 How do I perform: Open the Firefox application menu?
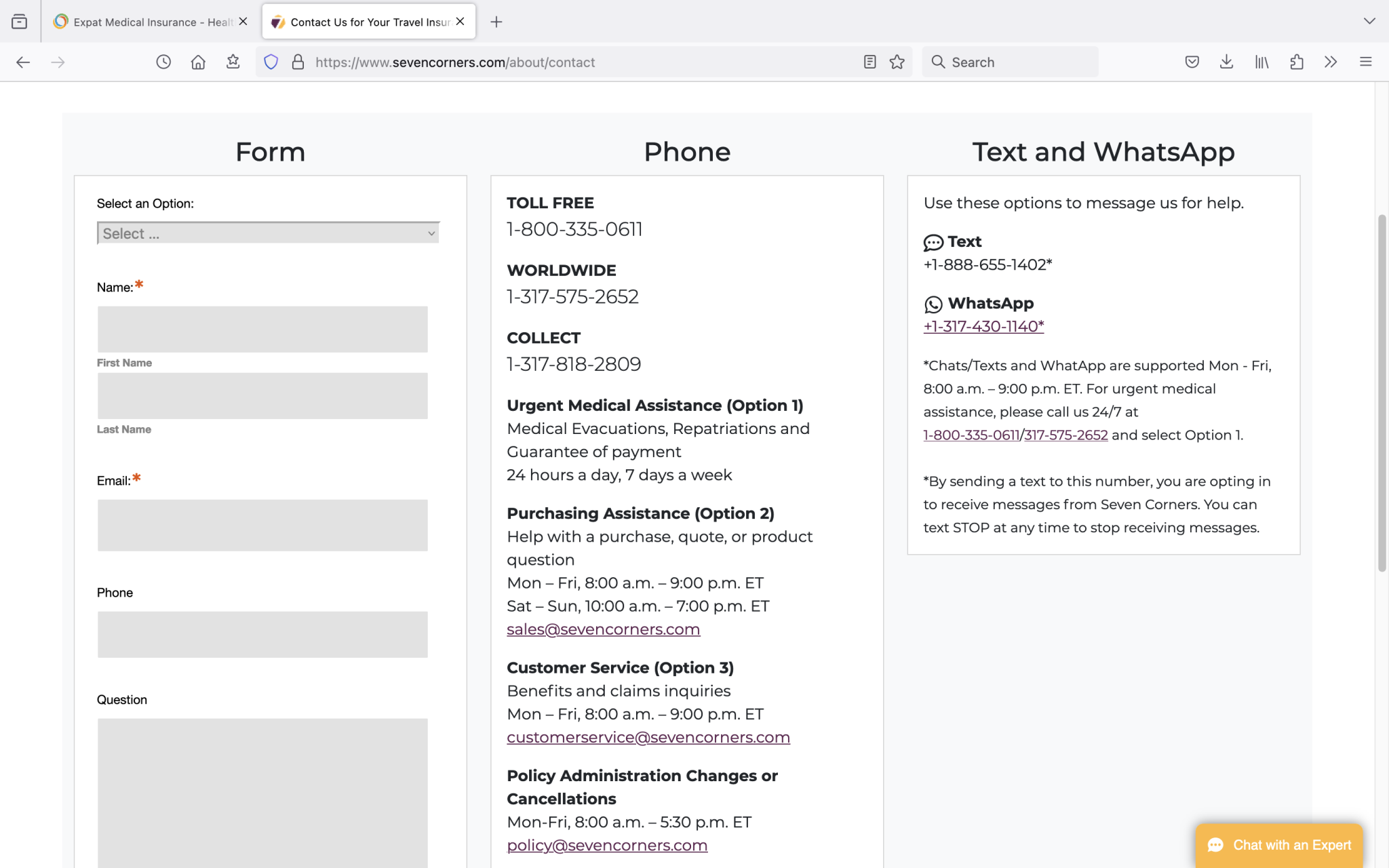[1366, 62]
